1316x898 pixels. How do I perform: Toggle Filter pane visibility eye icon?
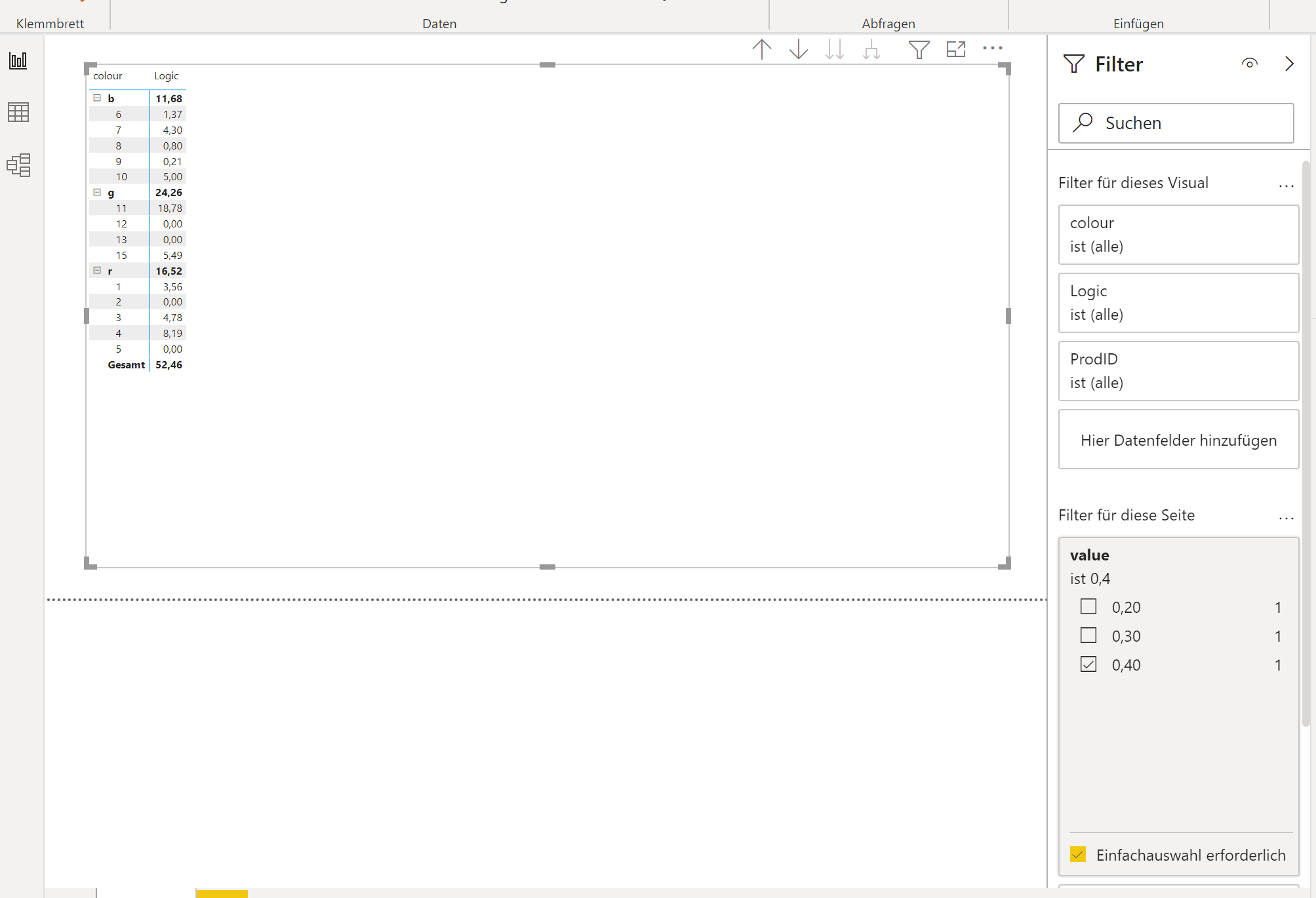(x=1250, y=64)
